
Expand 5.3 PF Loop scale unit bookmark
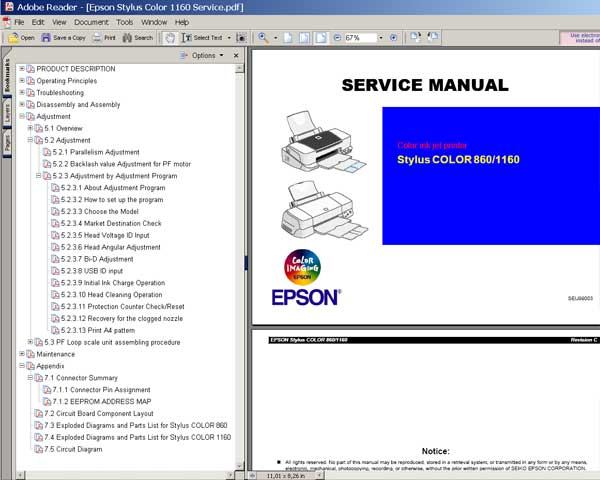tap(30, 341)
